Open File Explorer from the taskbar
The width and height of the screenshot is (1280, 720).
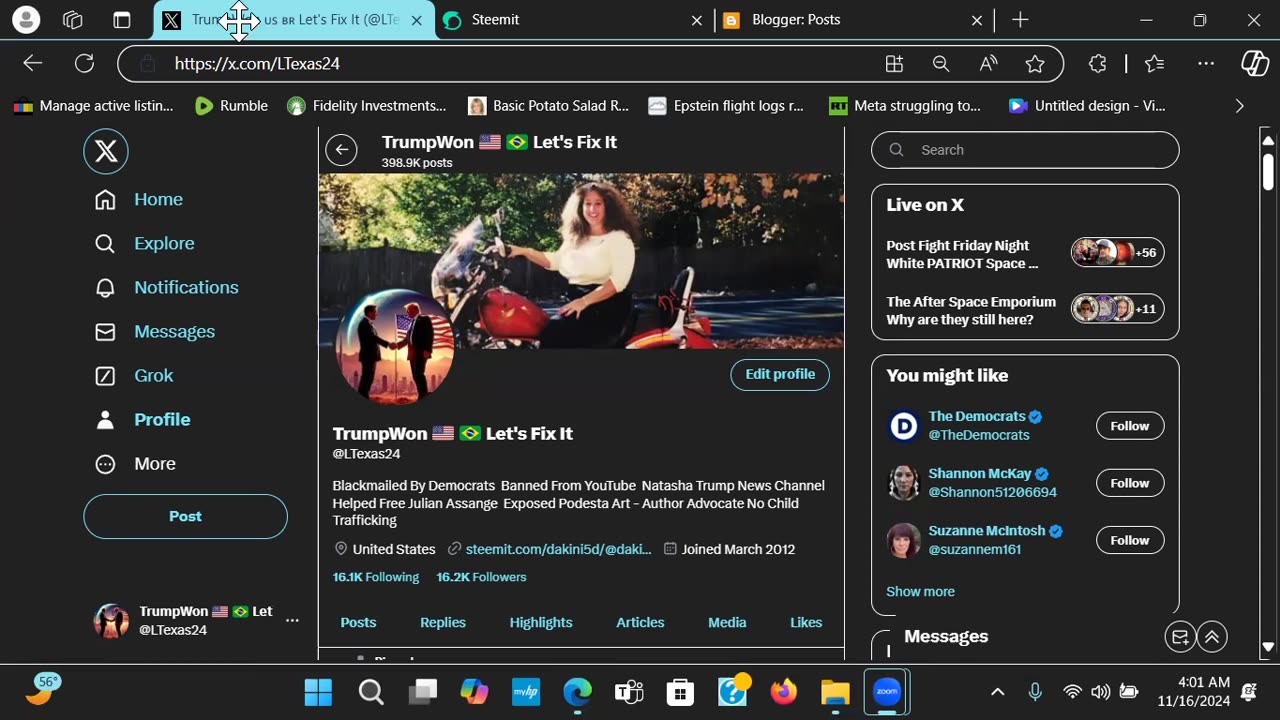point(835,691)
